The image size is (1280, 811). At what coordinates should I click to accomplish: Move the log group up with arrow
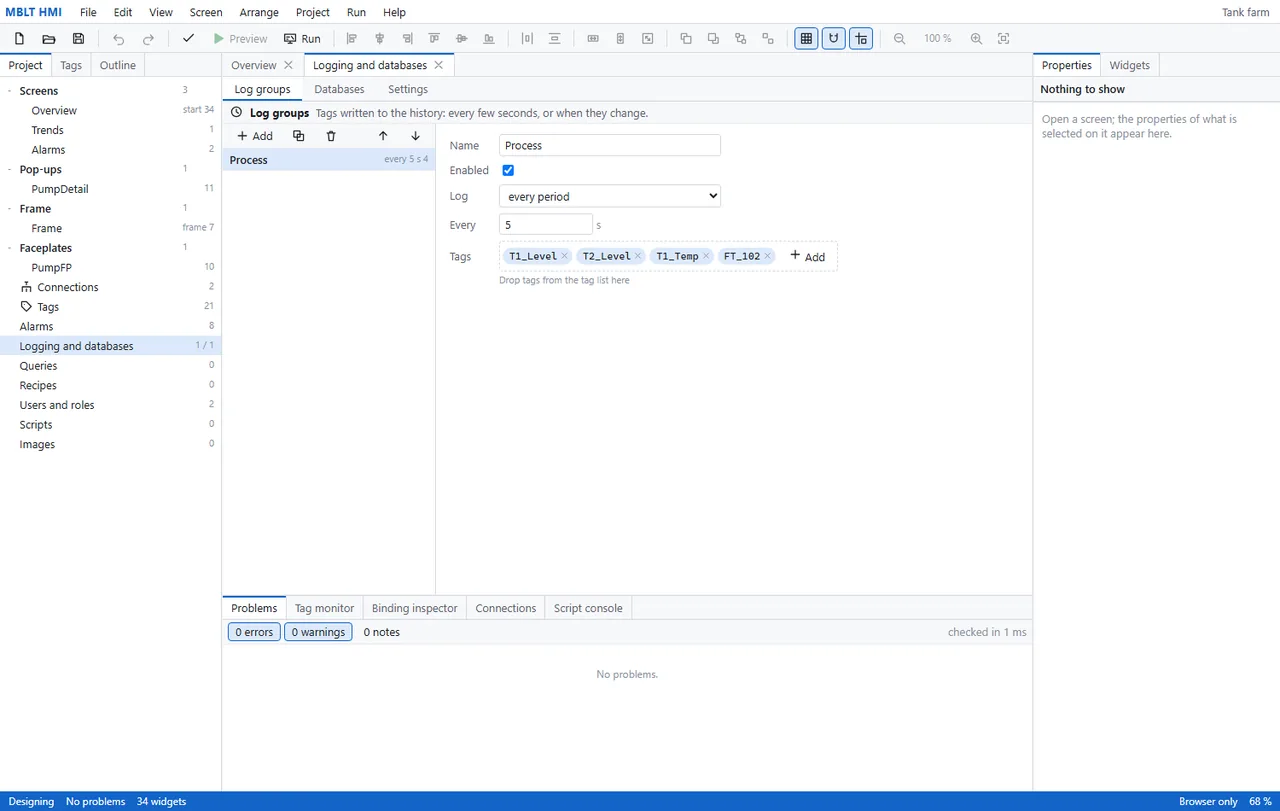coord(383,136)
